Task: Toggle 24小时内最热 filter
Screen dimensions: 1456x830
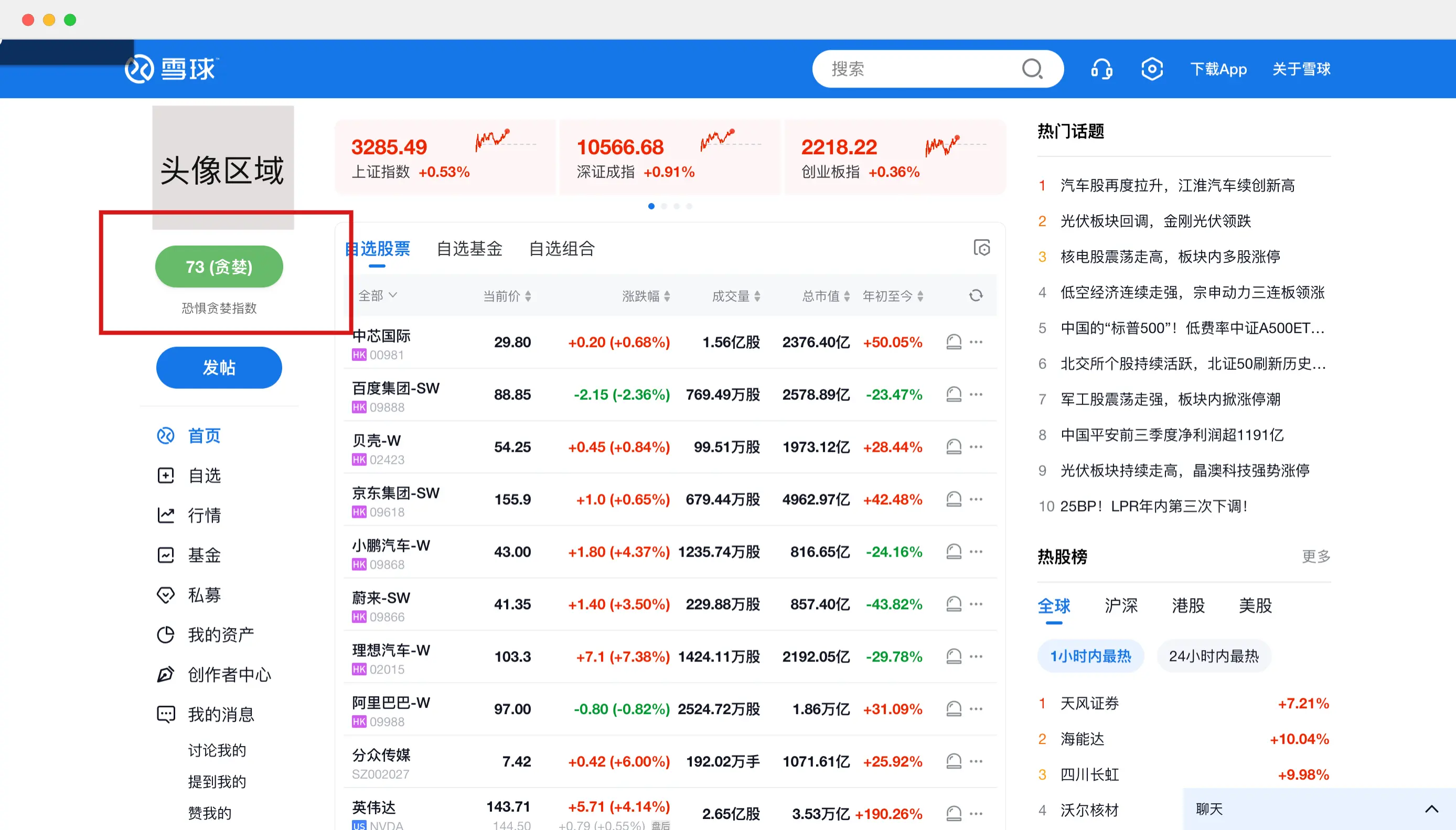Action: click(1214, 656)
